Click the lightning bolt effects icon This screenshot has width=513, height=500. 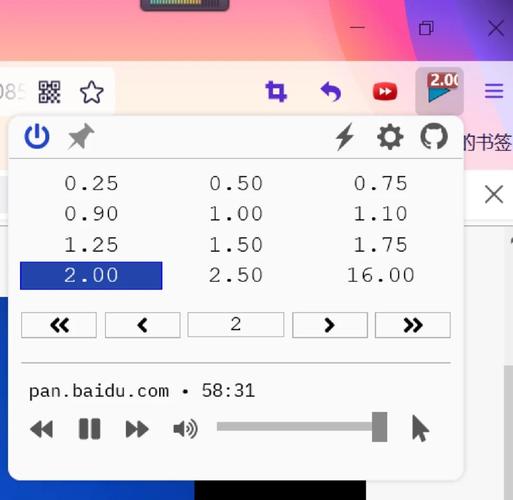345,136
